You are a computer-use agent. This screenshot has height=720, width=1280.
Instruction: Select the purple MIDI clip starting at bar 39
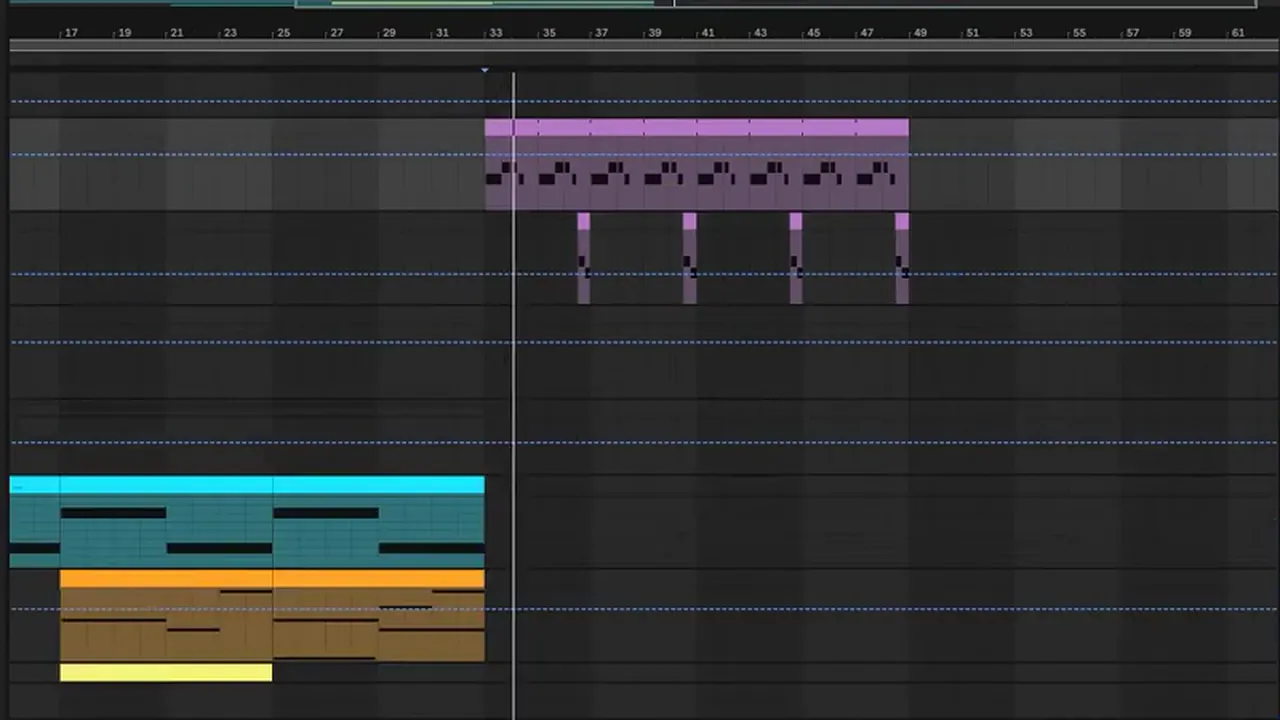point(670,165)
